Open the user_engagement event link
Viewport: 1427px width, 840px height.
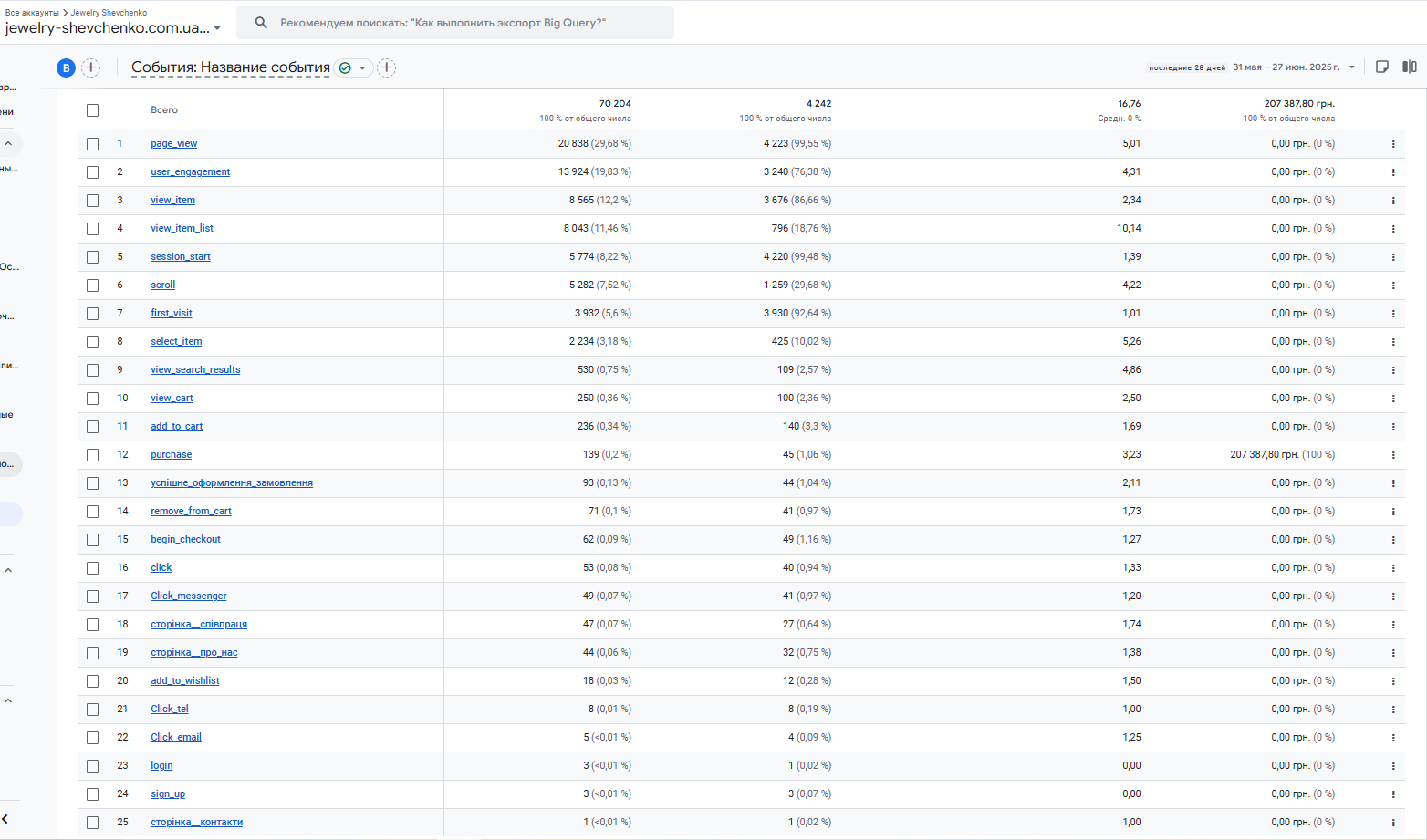190,172
